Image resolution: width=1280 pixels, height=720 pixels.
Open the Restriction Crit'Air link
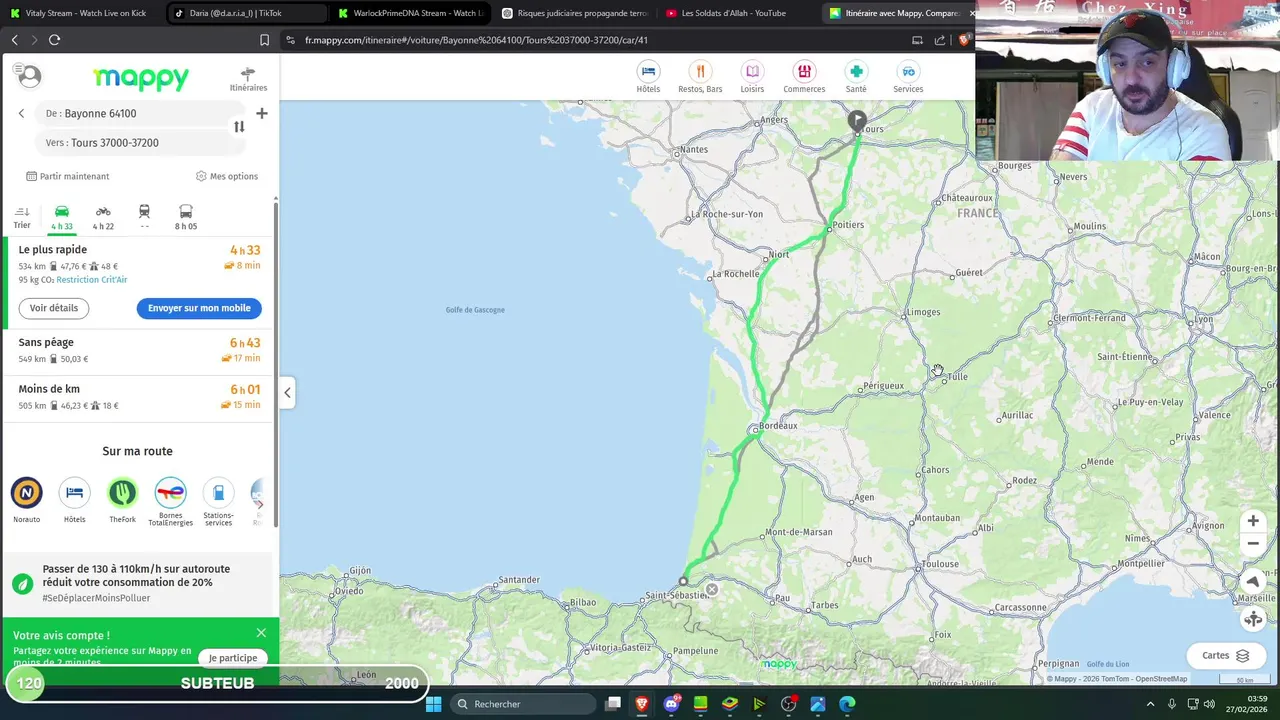click(92, 280)
